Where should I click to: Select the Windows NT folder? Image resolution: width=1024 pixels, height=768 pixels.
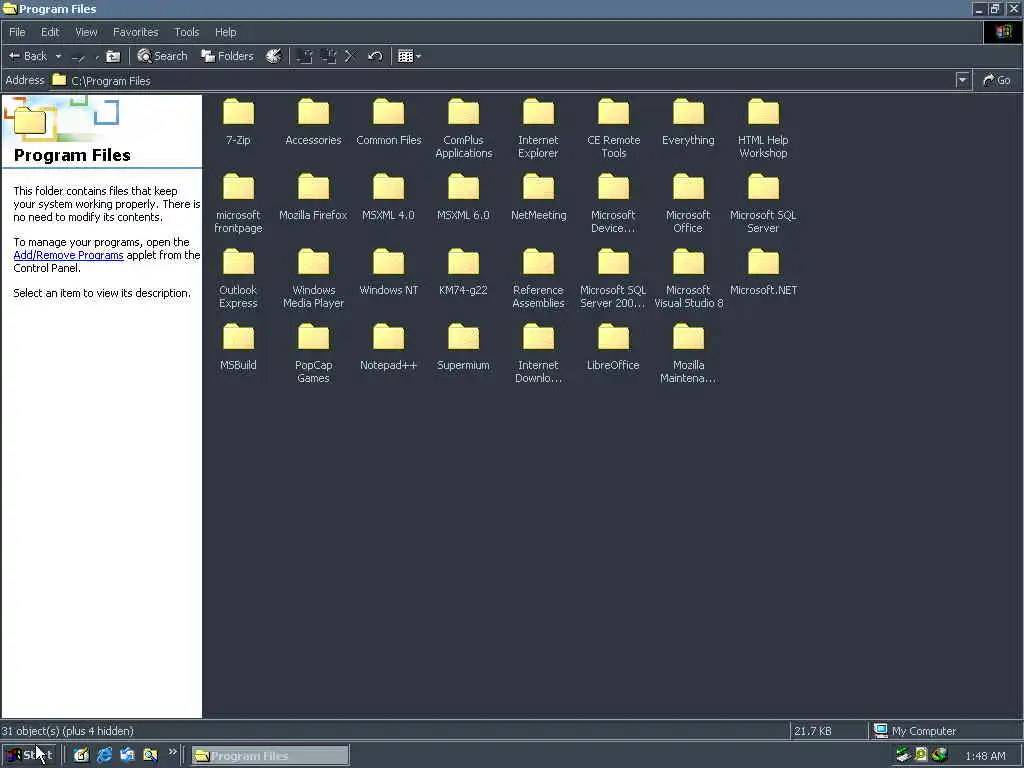point(389,271)
